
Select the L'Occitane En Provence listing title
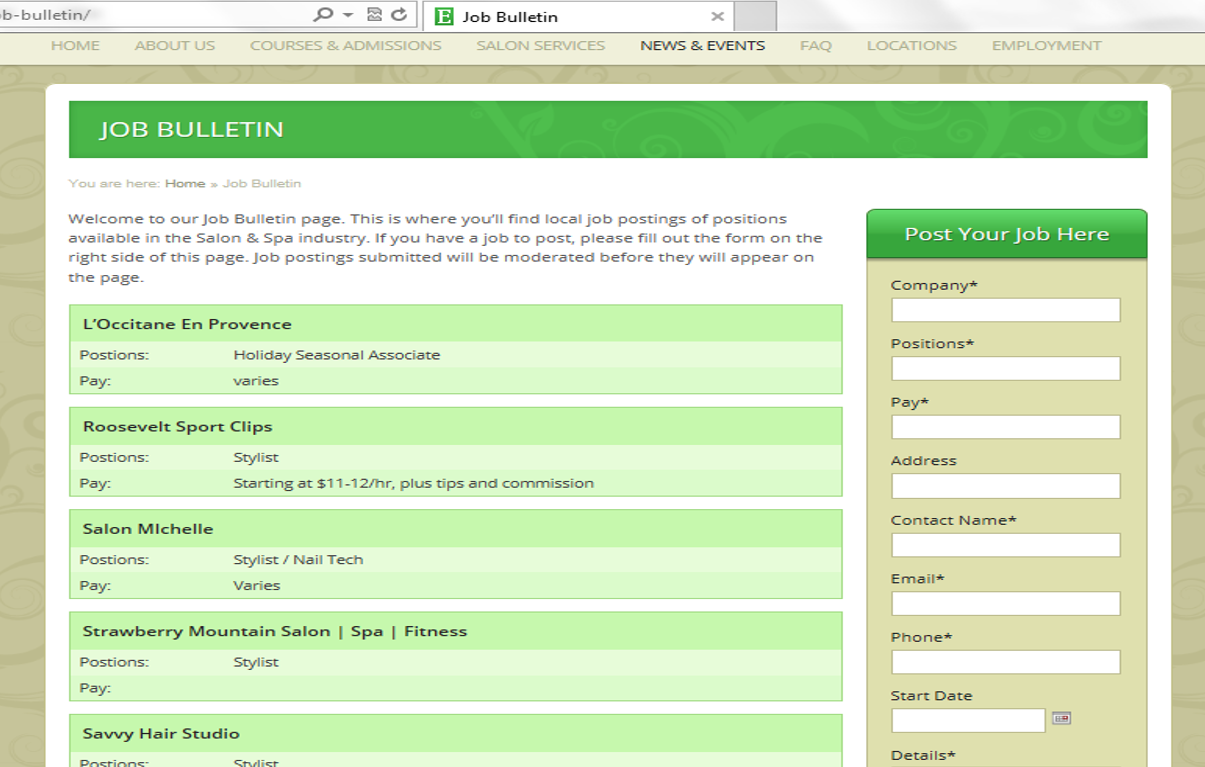pos(187,324)
